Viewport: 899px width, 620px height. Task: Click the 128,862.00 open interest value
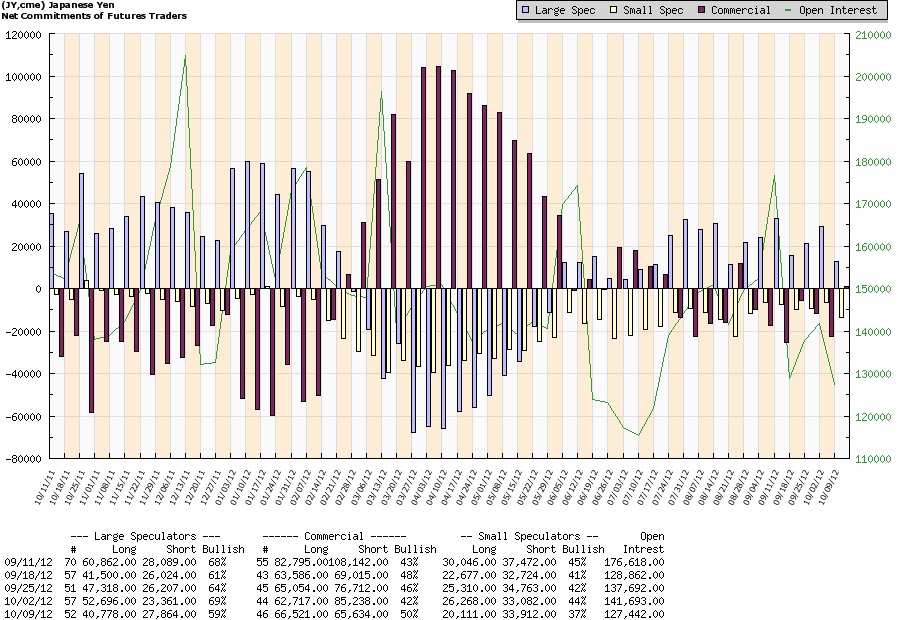[634, 575]
